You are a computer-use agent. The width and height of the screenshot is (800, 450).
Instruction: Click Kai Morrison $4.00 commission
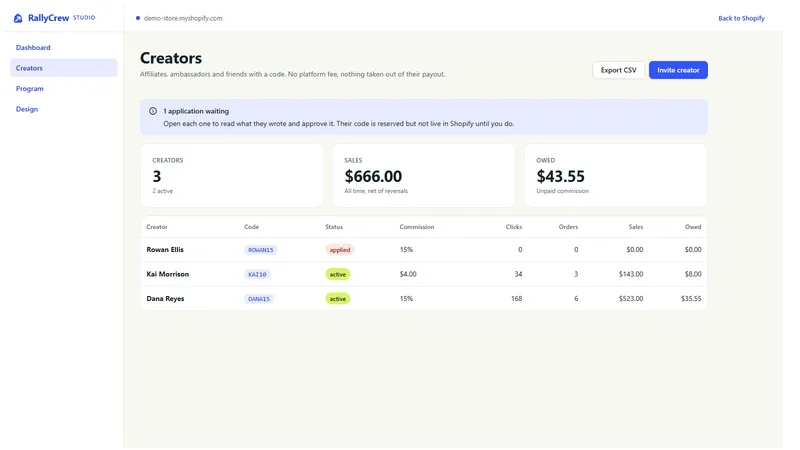[x=408, y=274]
